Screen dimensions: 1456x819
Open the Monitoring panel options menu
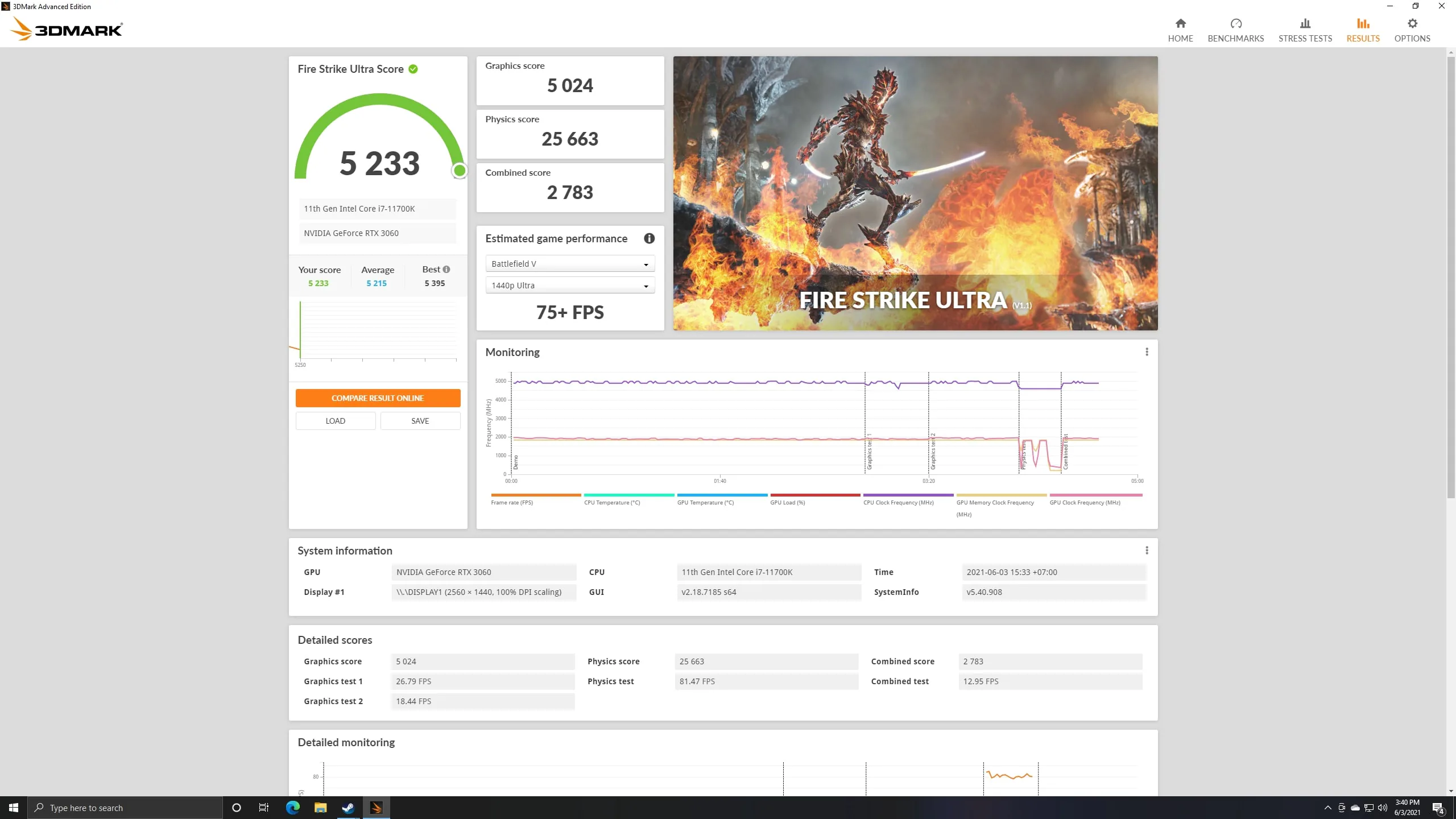1147,352
